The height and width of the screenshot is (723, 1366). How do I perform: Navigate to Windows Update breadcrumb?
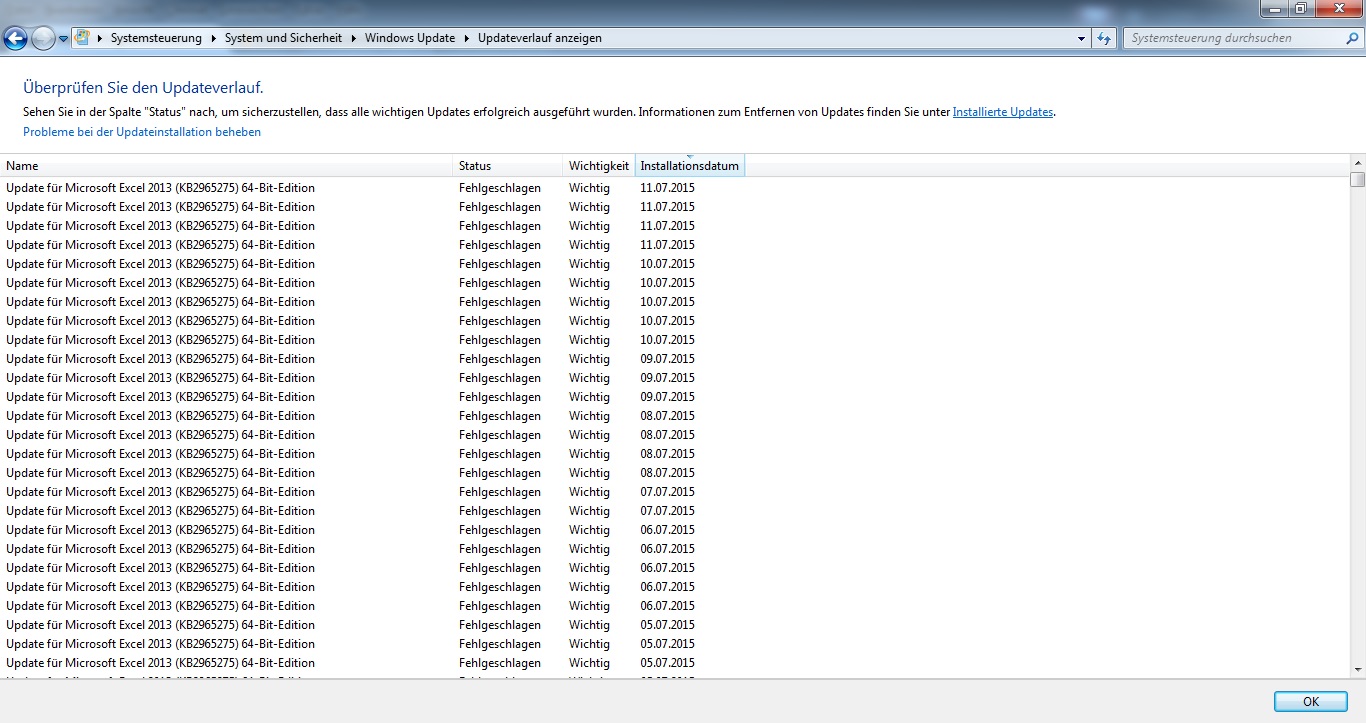pyautogui.click(x=410, y=38)
